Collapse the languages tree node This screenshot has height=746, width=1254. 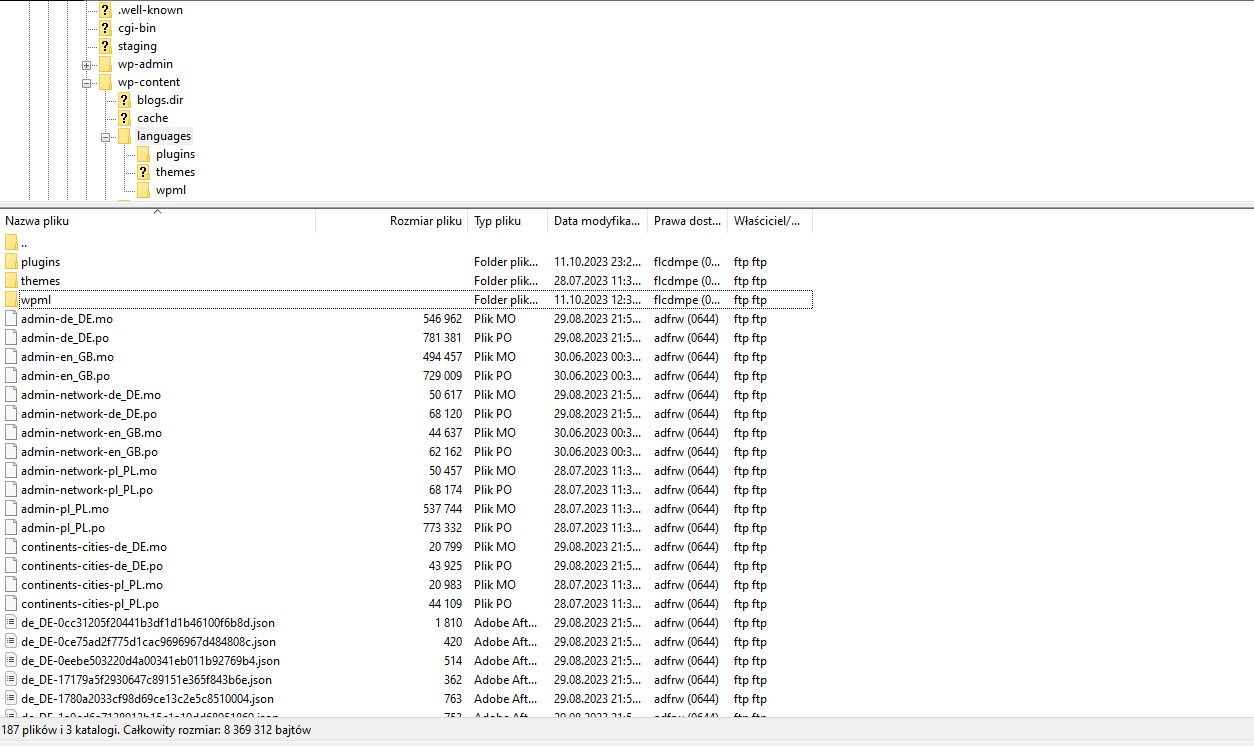(x=105, y=137)
